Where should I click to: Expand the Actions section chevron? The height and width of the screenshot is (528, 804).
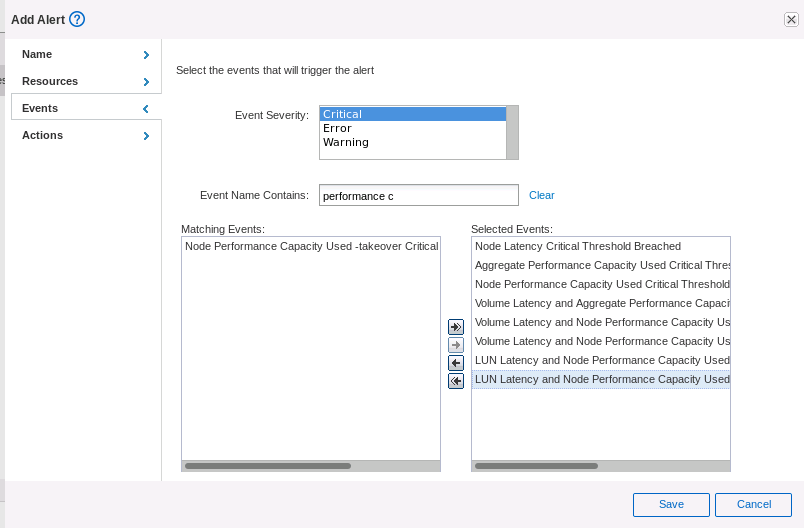(x=146, y=136)
